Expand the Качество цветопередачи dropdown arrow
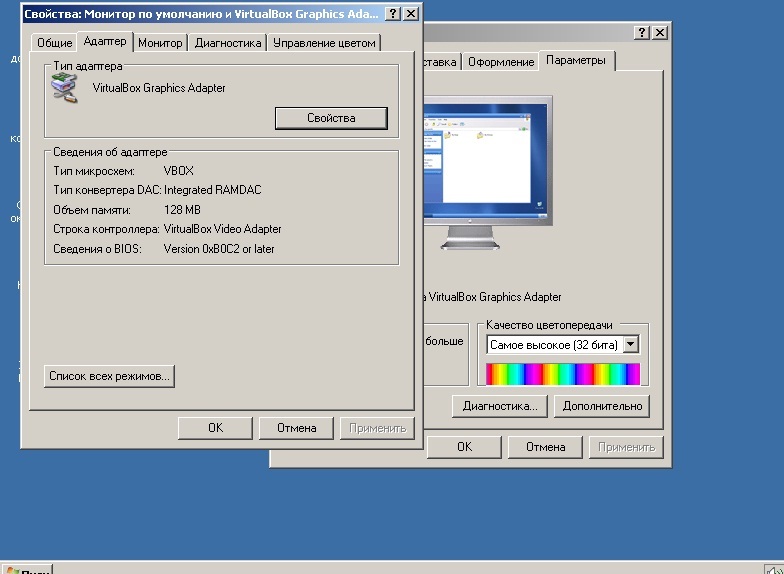 pyautogui.click(x=631, y=344)
